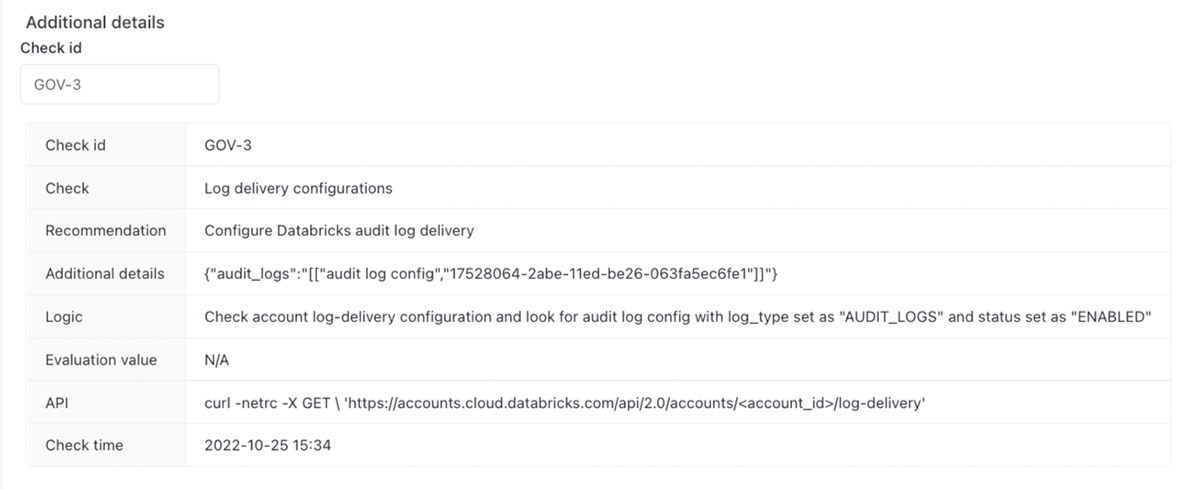Click the "Log delivery configurations" value
This screenshot has width=1200, height=489.
click(x=298, y=188)
